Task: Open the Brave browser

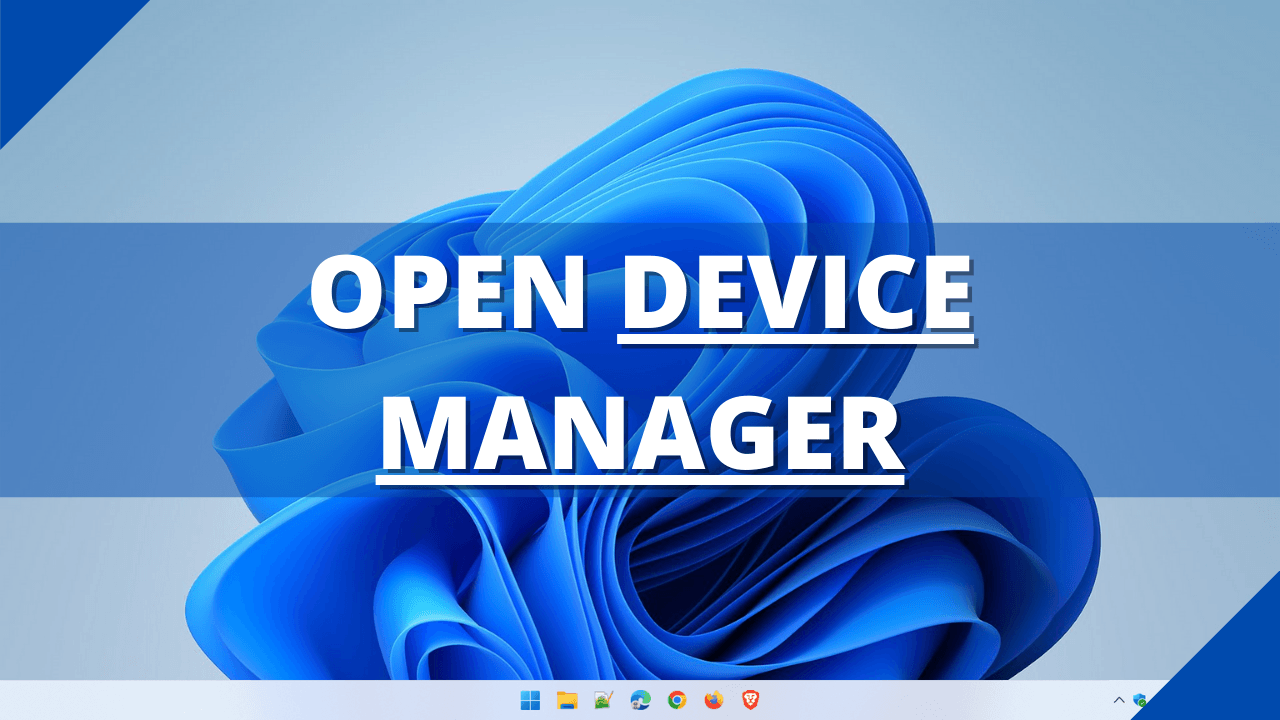Action: 749,700
